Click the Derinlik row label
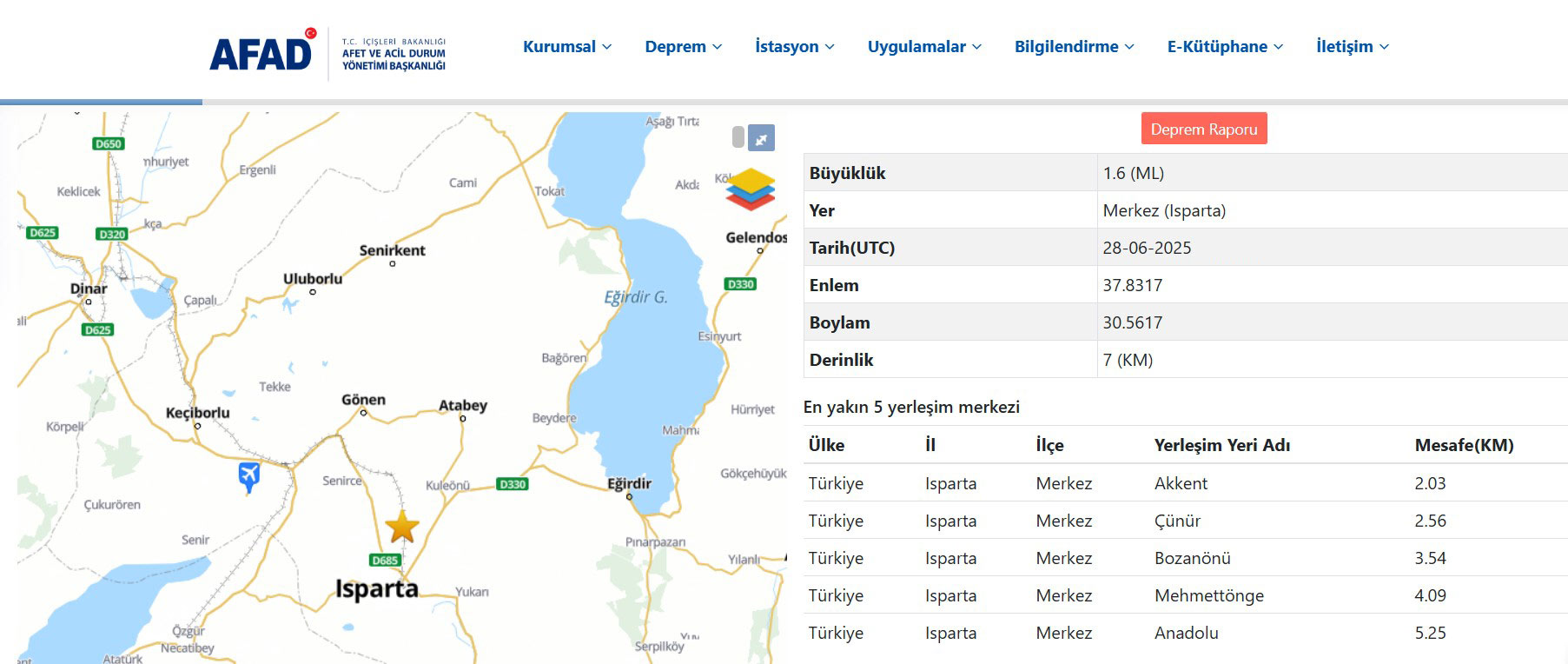Screen dimensions: 1568x664 (x=842, y=360)
